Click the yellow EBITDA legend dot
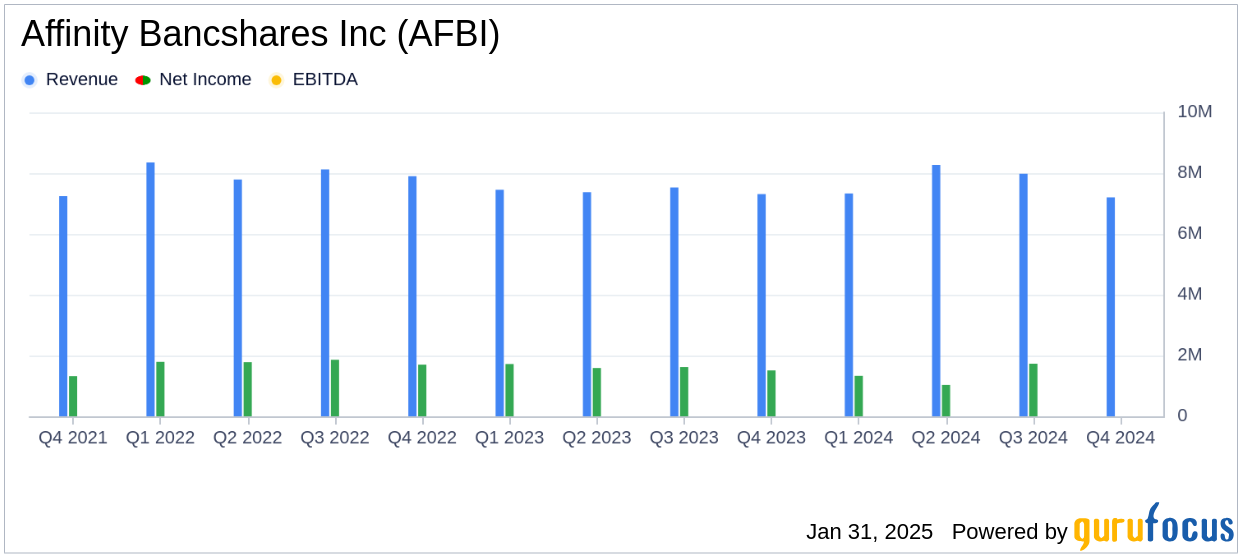 point(276,80)
